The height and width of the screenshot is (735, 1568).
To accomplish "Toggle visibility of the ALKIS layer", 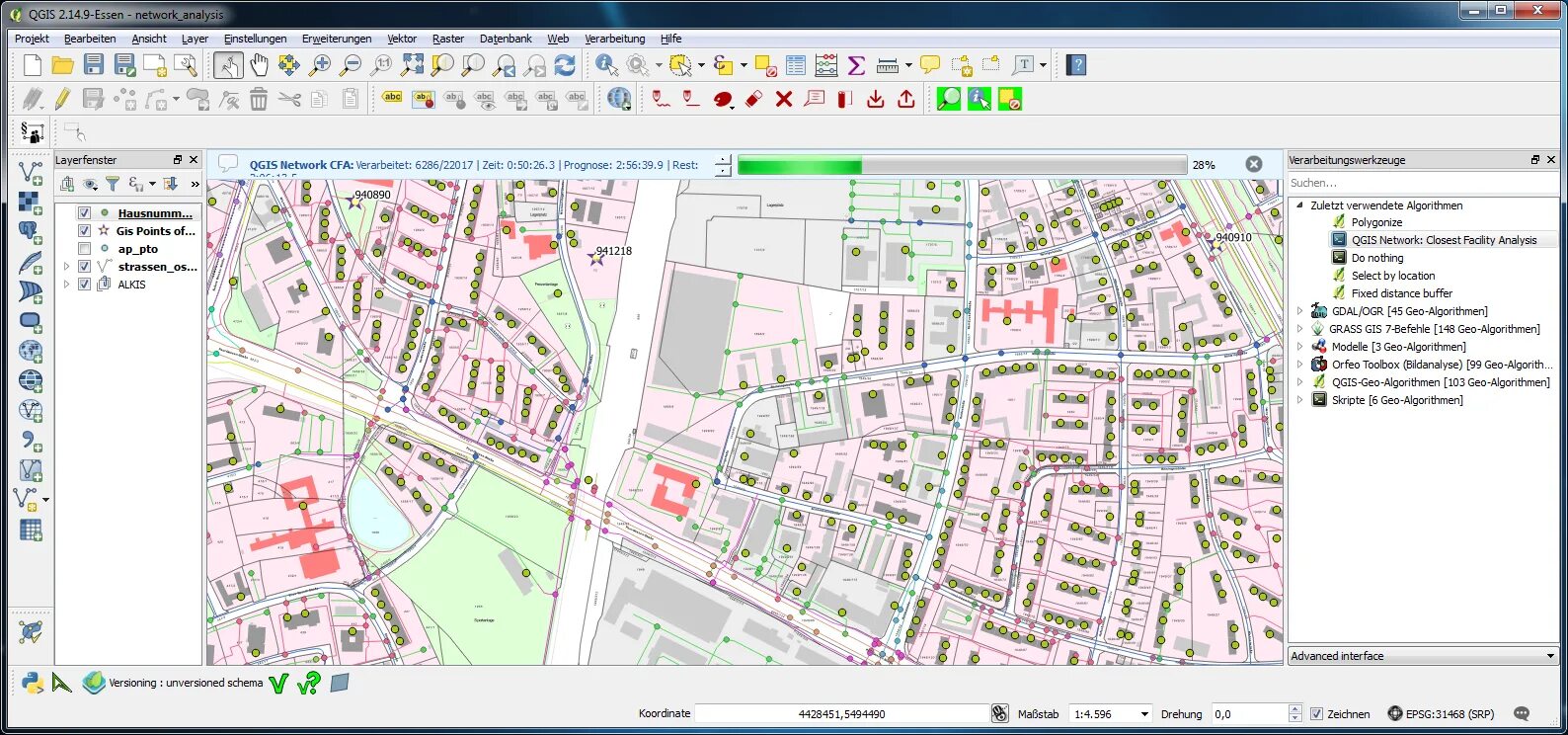I will (84, 285).
